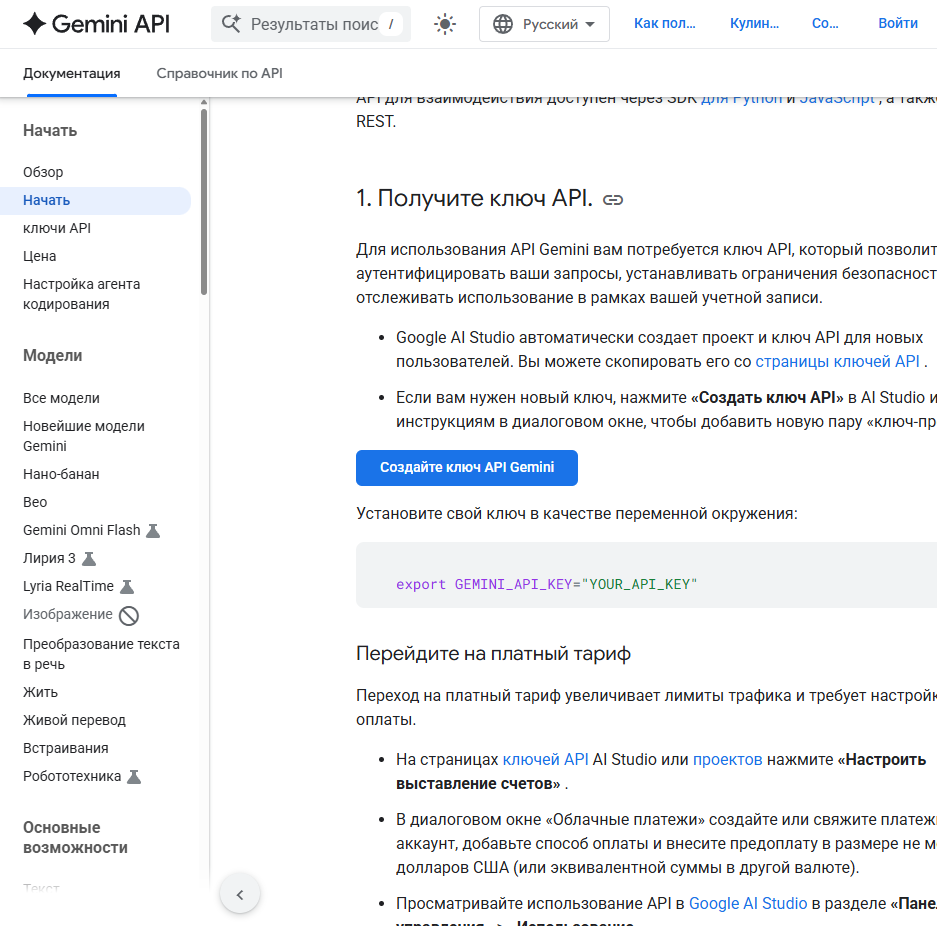Viewport: 937px width, 926px height.
Task: Open Обзор in the sidebar
Action: 43,172
